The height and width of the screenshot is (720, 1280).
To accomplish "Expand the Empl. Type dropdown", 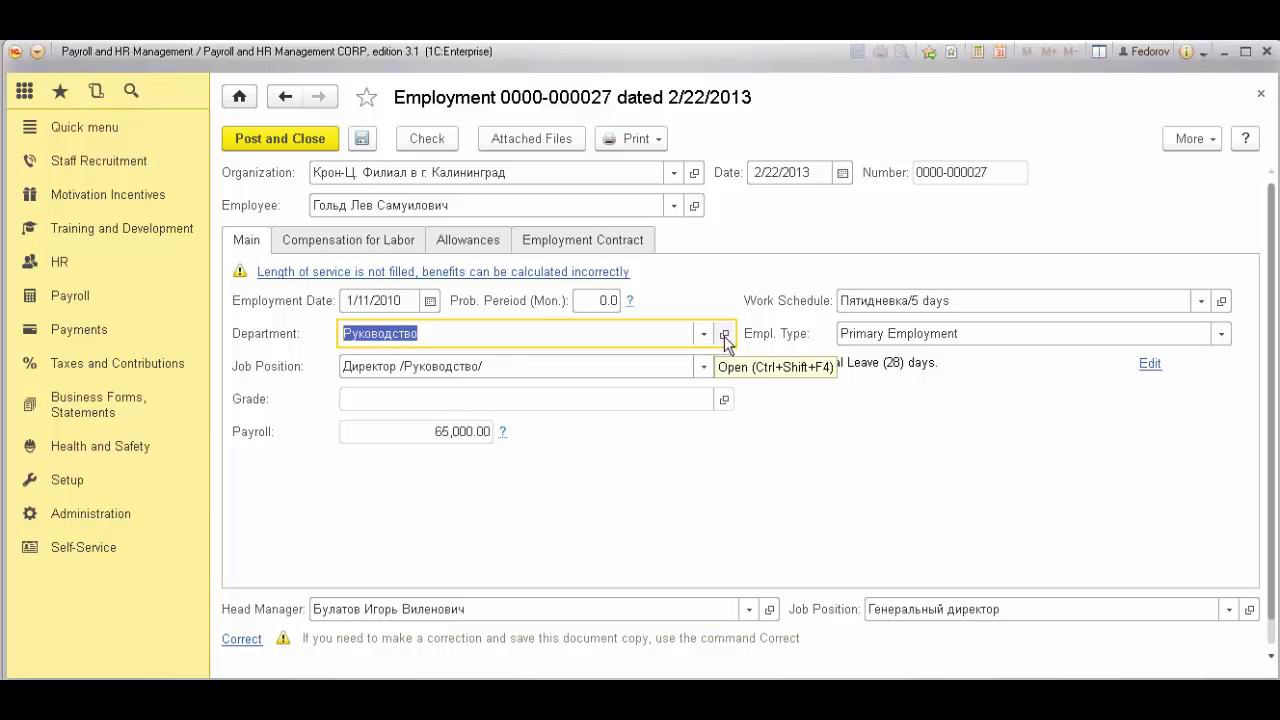I will coord(1221,334).
